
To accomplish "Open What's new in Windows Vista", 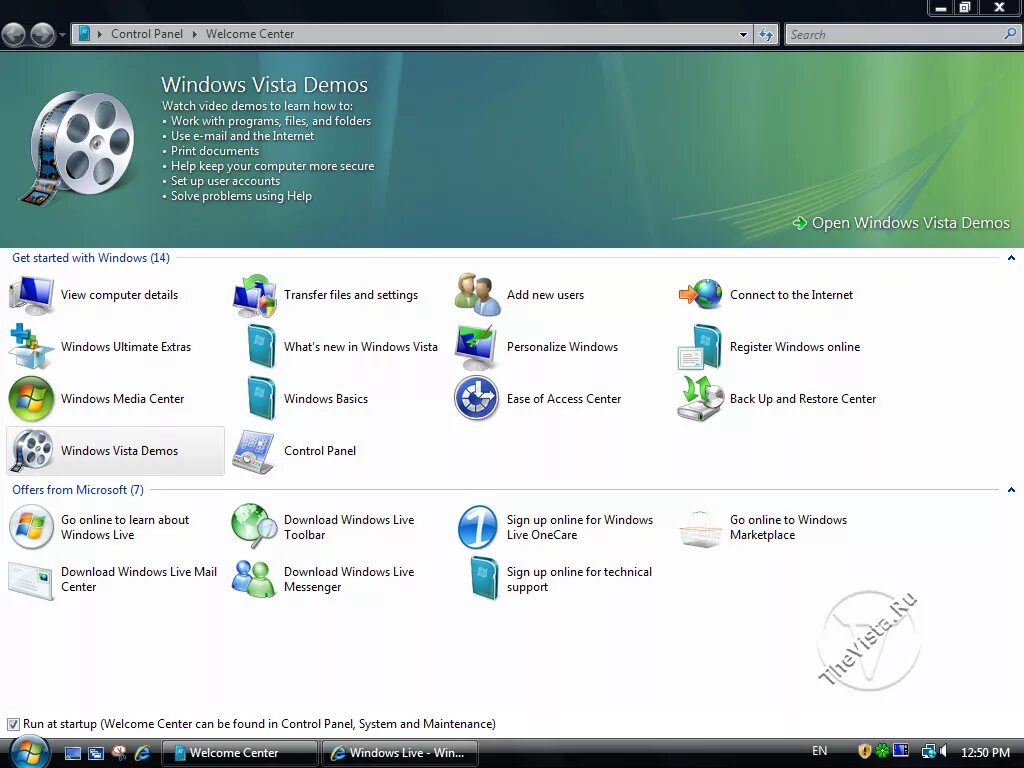I will click(x=338, y=347).
